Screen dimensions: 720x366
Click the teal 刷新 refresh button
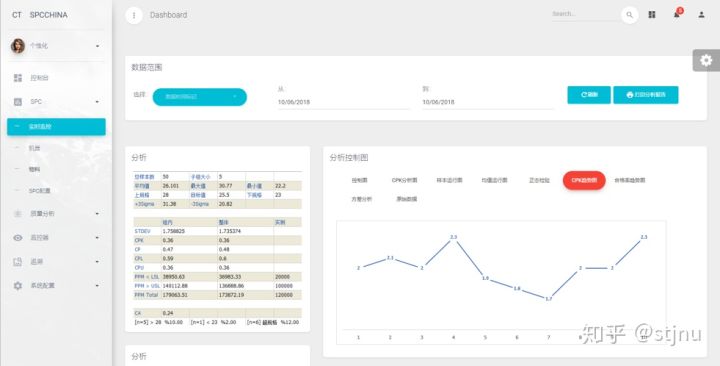(x=589, y=95)
